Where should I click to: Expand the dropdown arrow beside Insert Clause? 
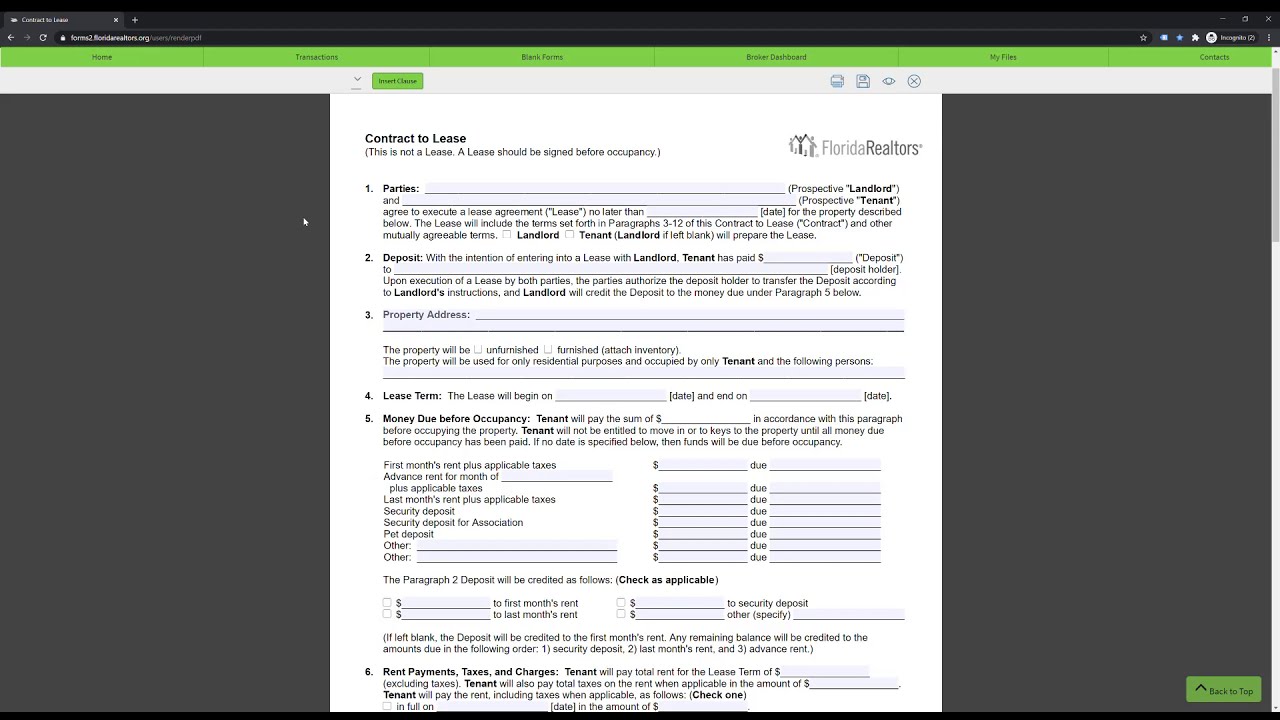357,80
